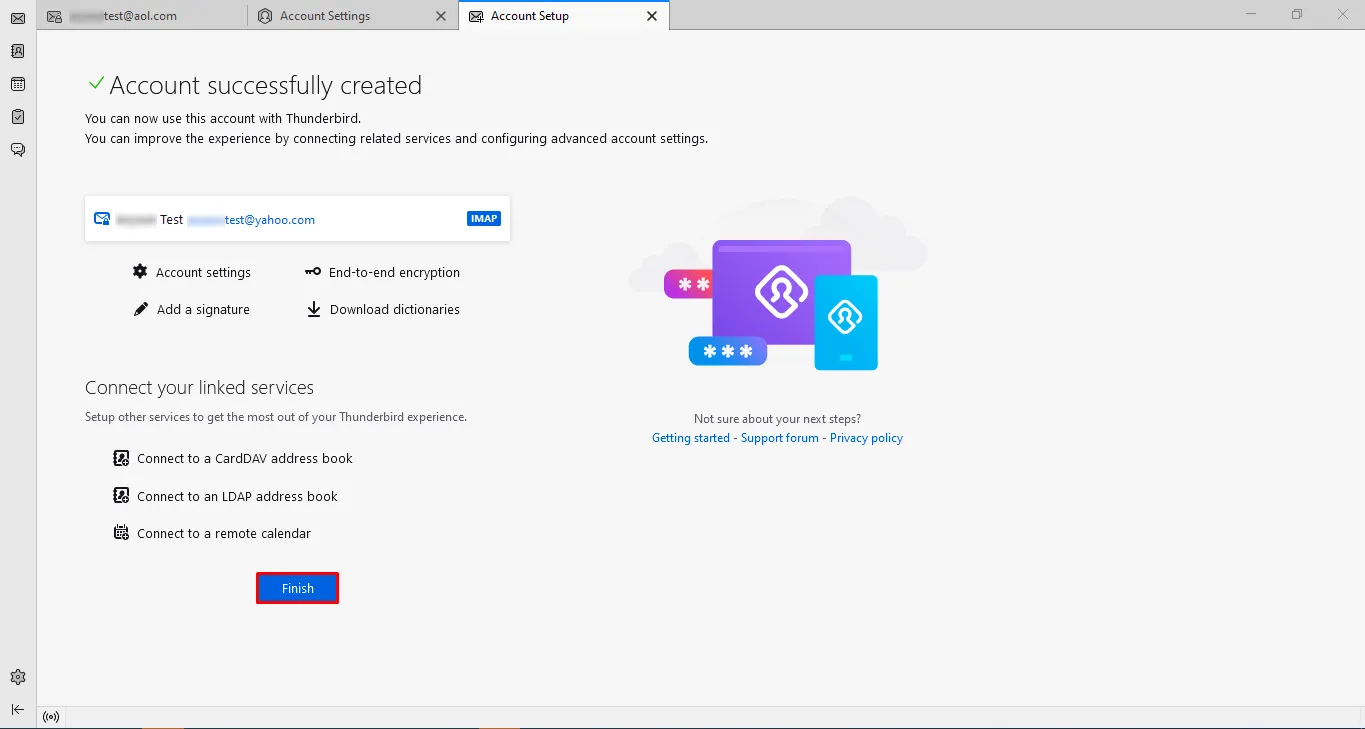1365x729 pixels.
Task: Open Account settings option
Action: 203,272
